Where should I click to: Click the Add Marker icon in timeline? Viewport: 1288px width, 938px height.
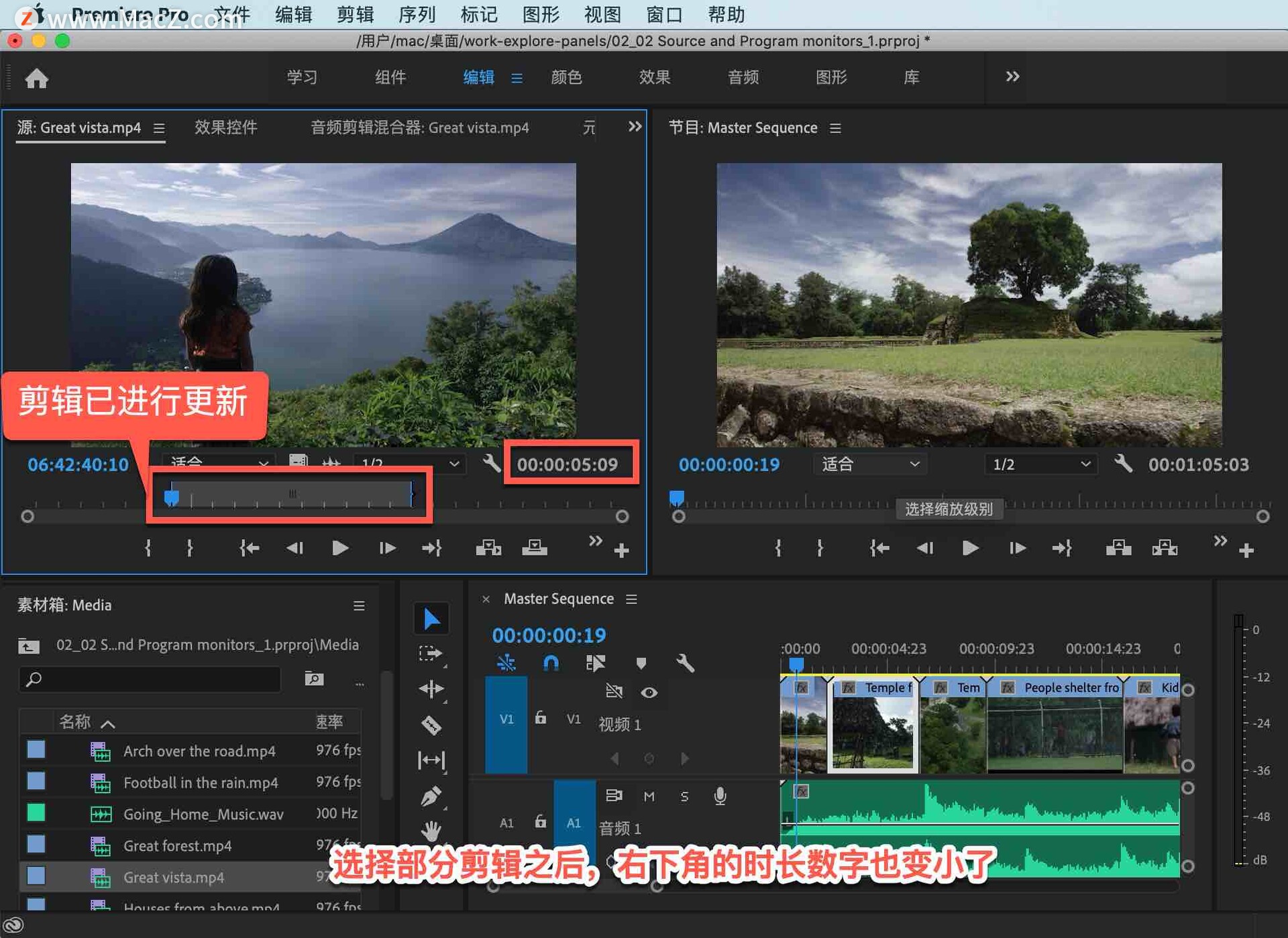click(641, 664)
